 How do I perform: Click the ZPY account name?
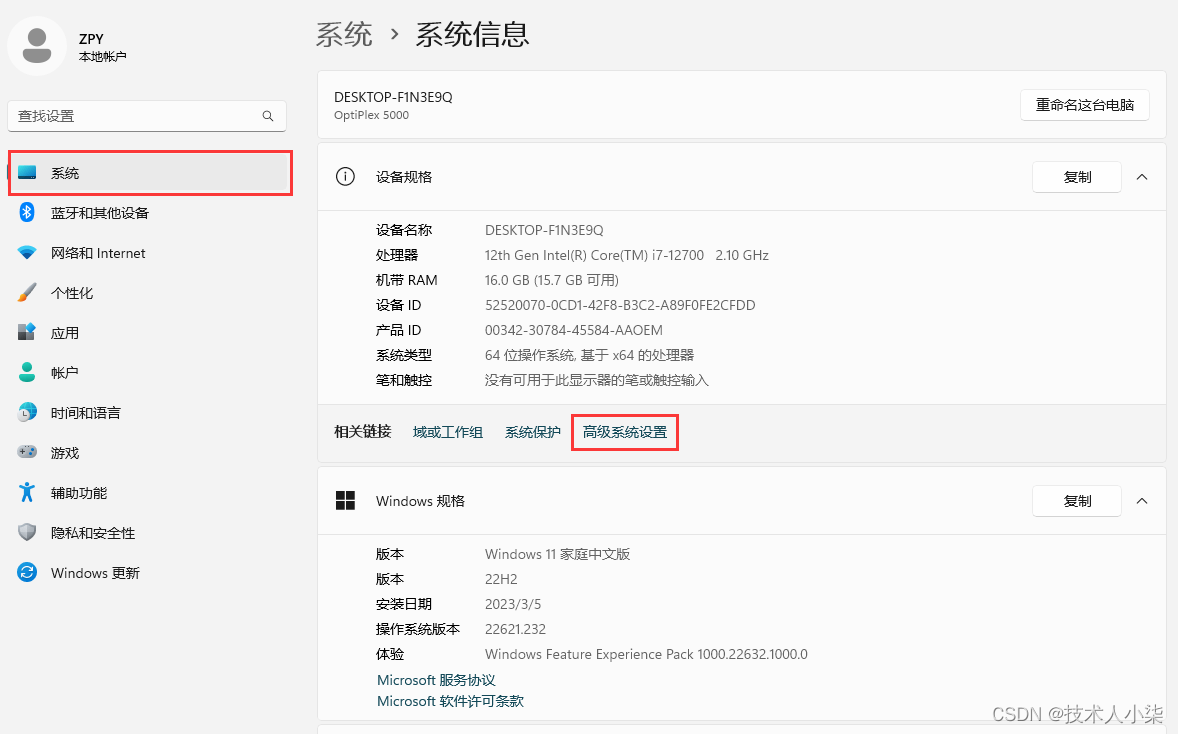tap(91, 39)
